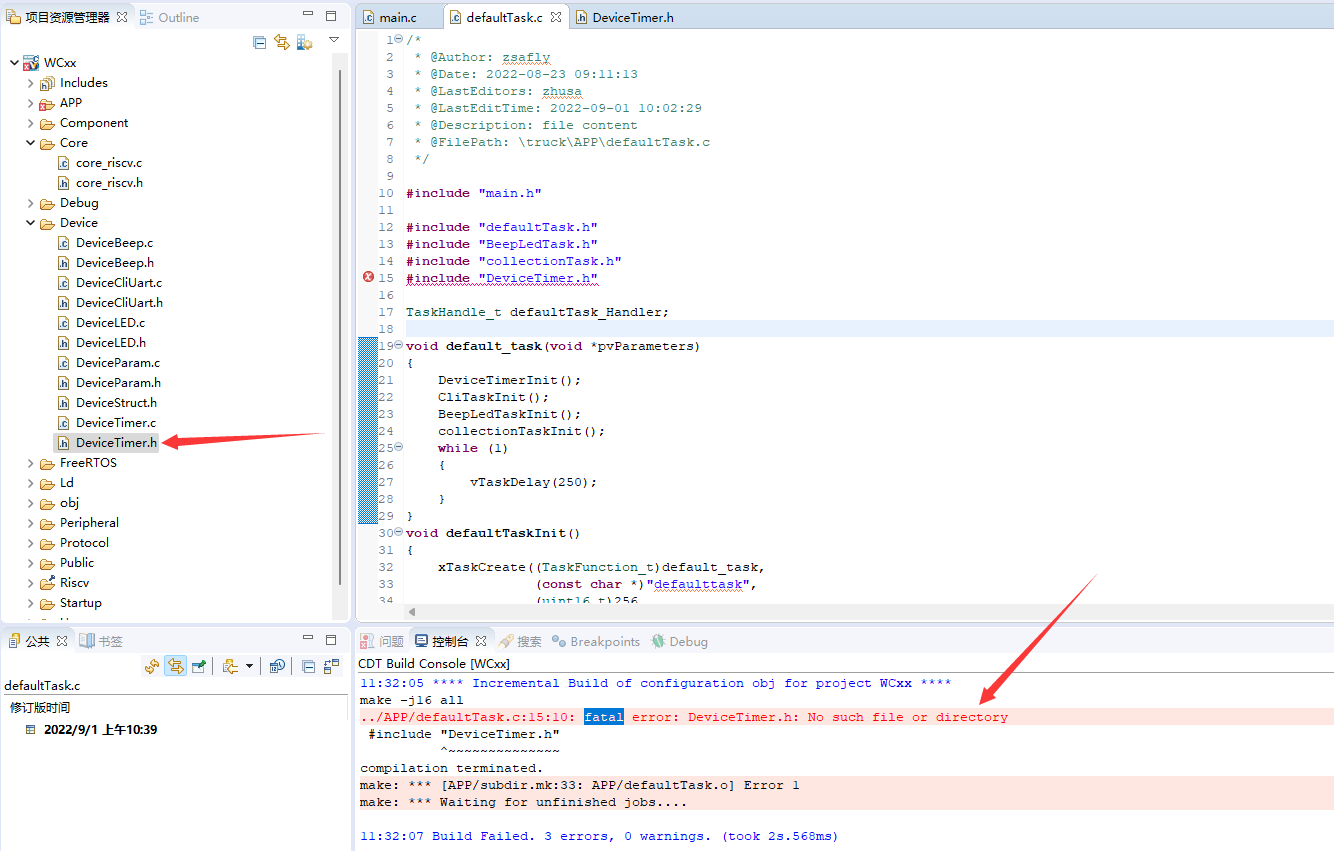Click the Build Failed summary line
The image size is (1334, 851).
(x=599, y=836)
